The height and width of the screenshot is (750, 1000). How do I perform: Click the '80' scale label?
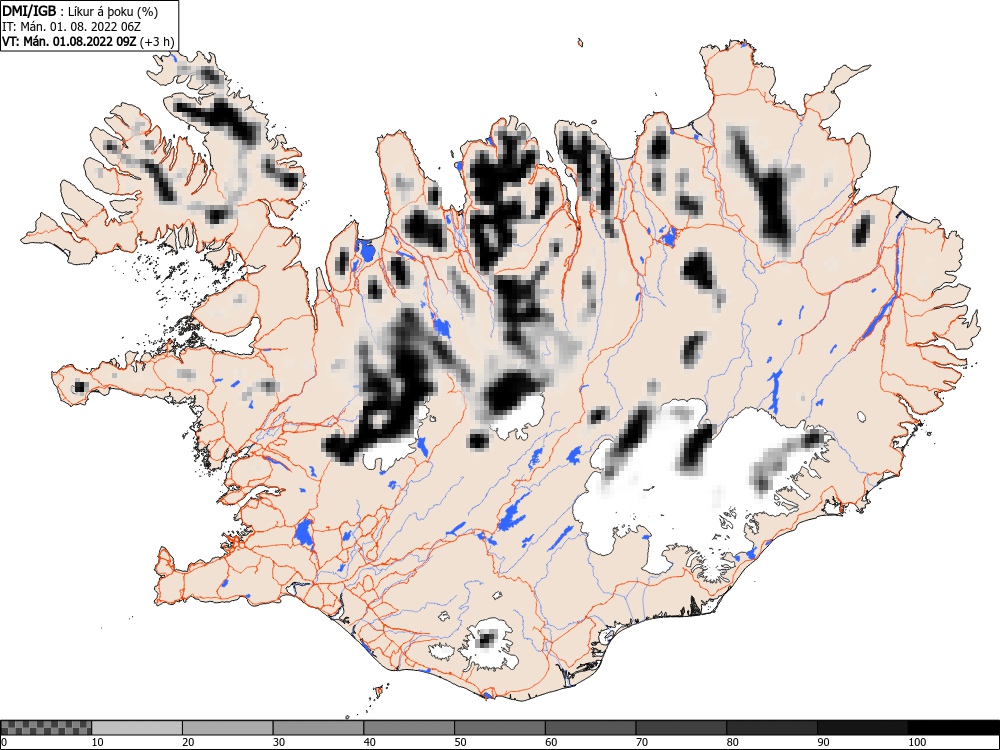[732, 742]
